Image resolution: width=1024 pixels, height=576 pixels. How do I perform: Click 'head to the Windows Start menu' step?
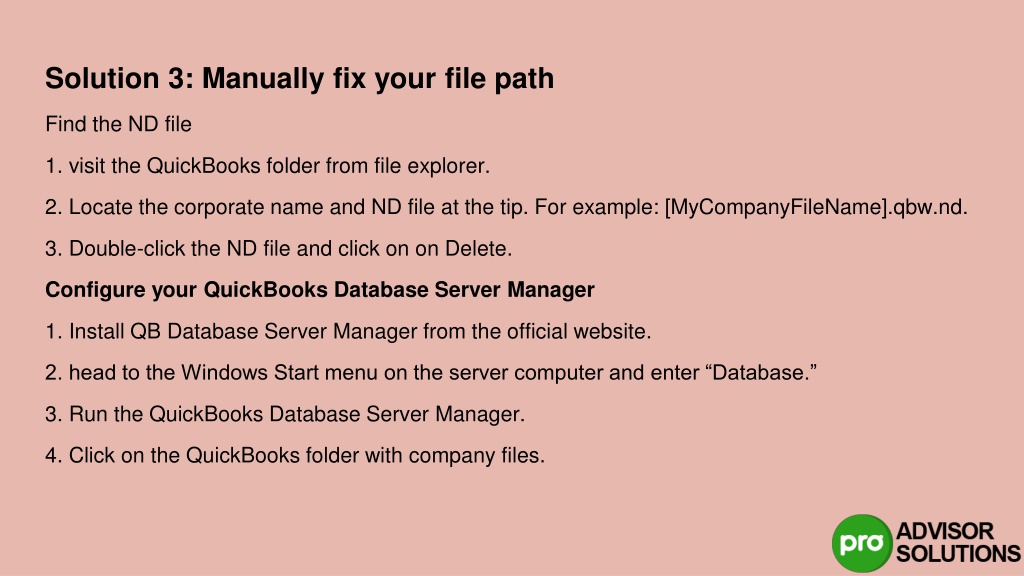pyautogui.click(x=431, y=373)
